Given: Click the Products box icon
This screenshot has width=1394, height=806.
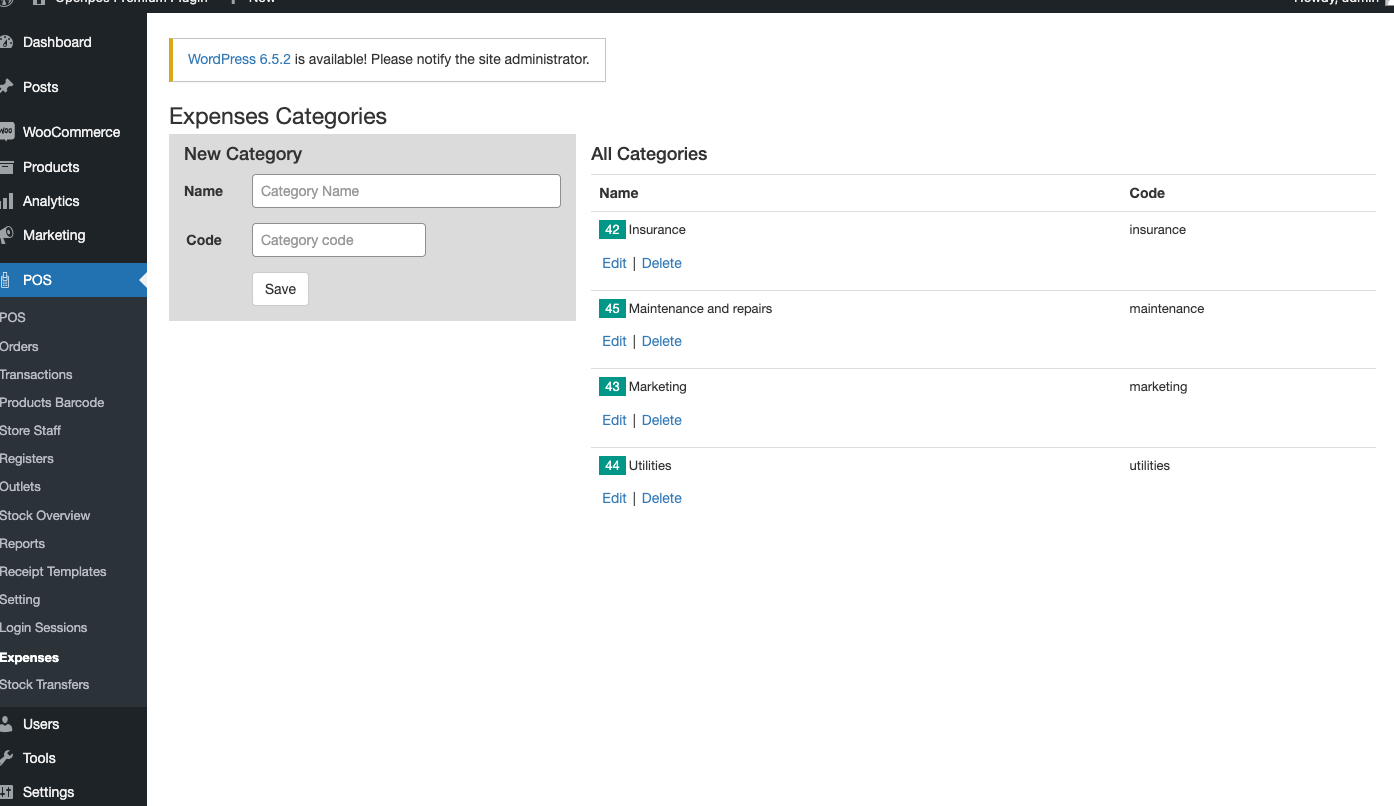Looking at the screenshot, I should click(x=6, y=167).
